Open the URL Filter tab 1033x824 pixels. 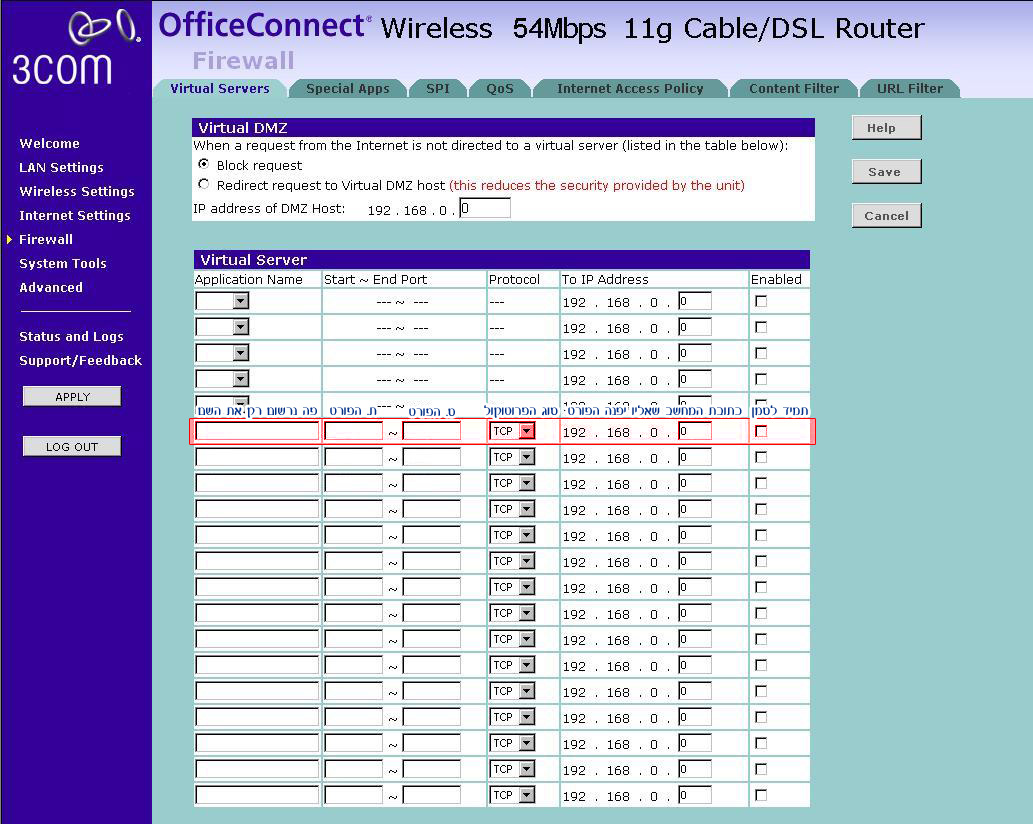909,88
